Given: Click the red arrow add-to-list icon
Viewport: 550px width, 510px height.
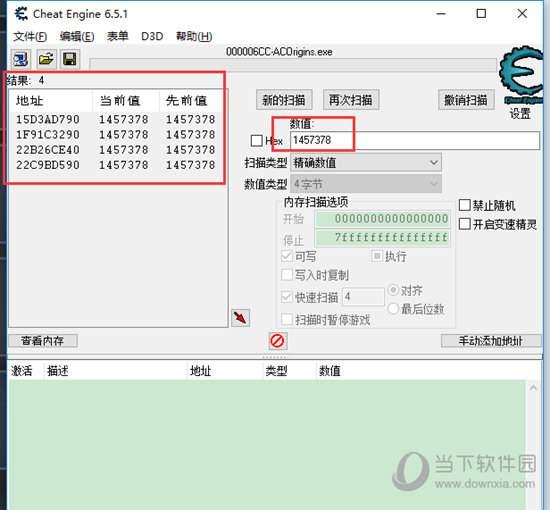Looking at the screenshot, I should point(241,318).
